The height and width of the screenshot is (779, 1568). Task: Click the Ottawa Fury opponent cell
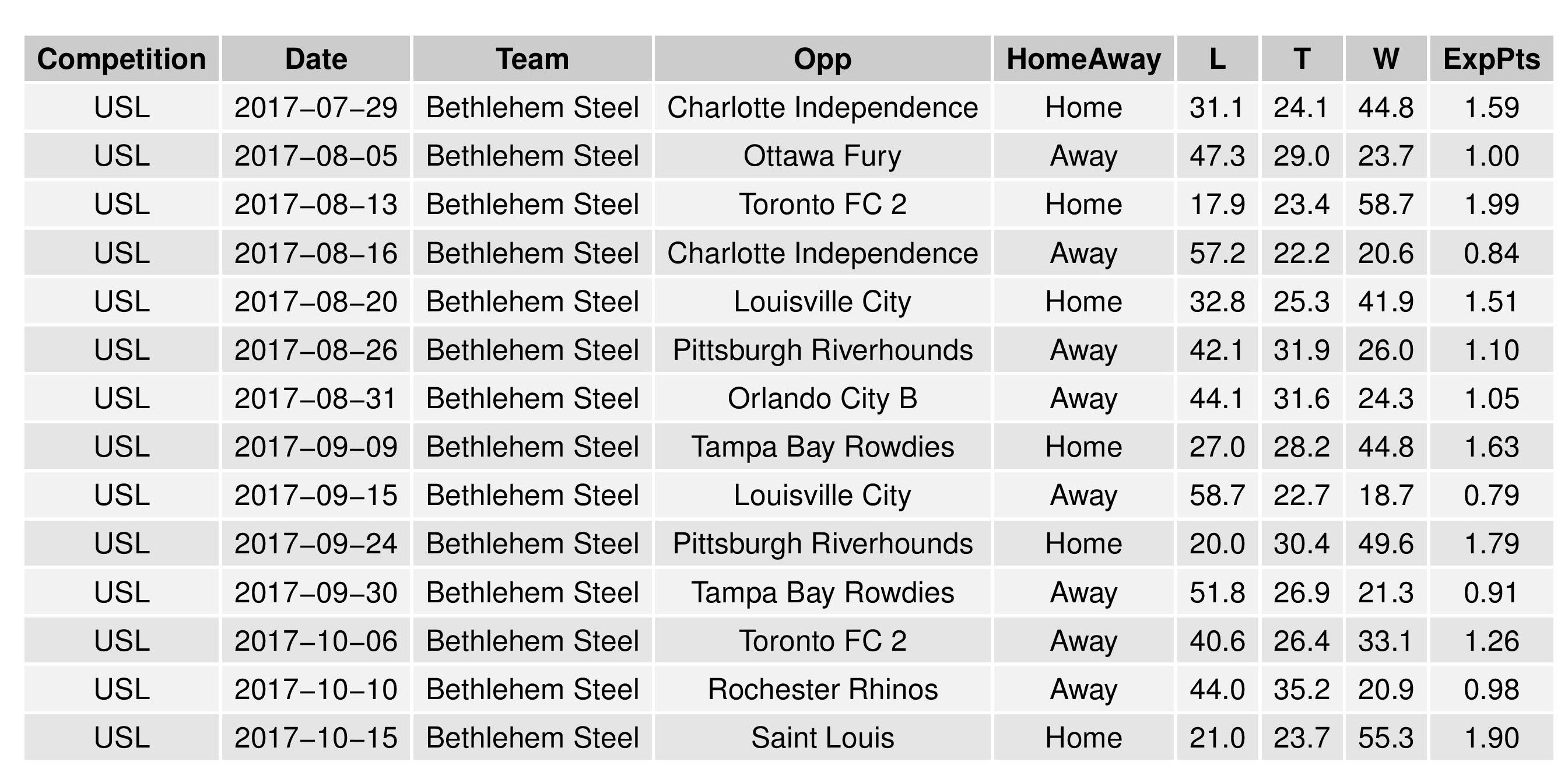pos(822,156)
